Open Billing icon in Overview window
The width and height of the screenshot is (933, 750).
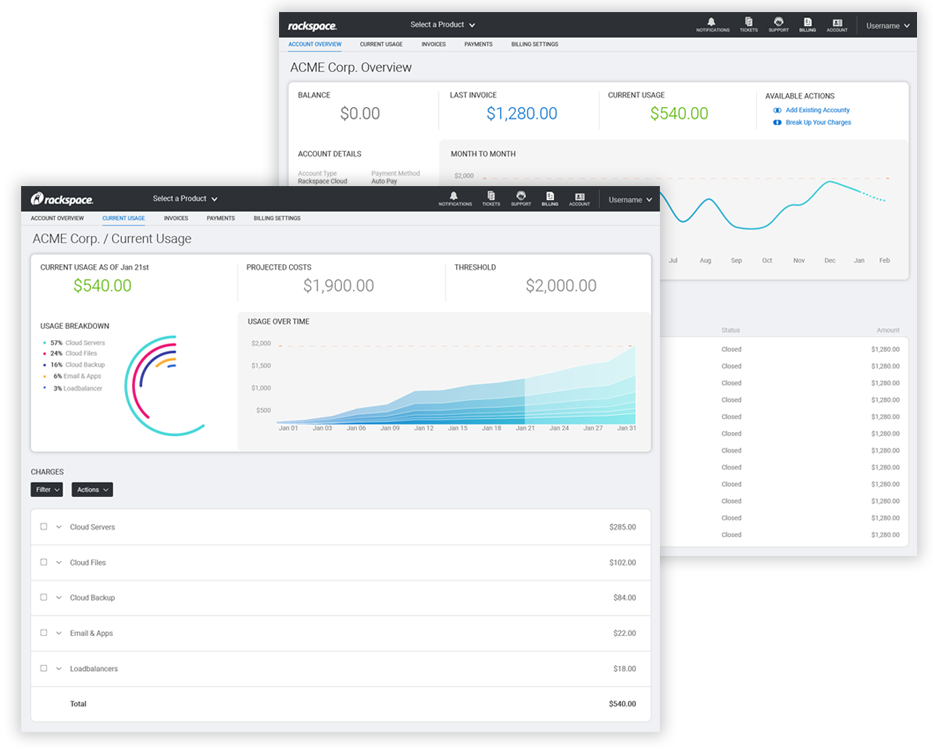[x=807, y=24]
